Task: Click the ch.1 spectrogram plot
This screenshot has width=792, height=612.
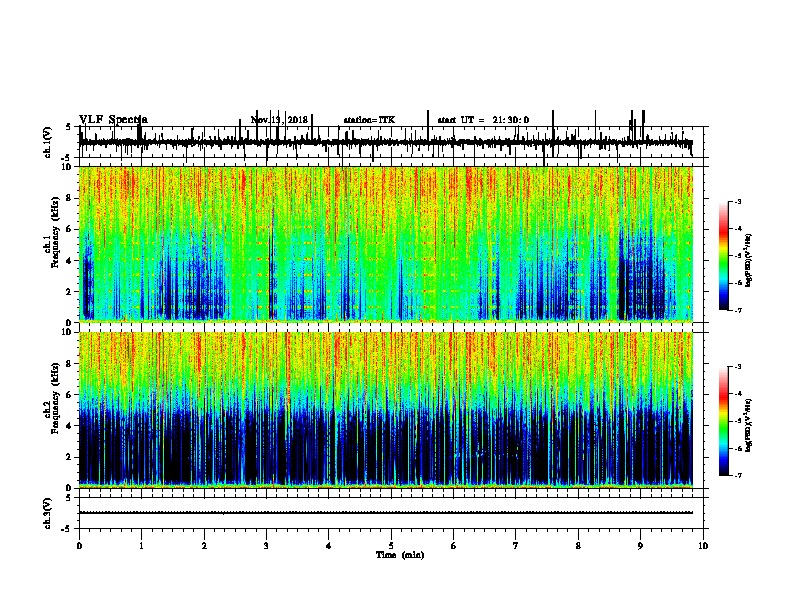Action: pyautogui.click(x=386, y=244)
